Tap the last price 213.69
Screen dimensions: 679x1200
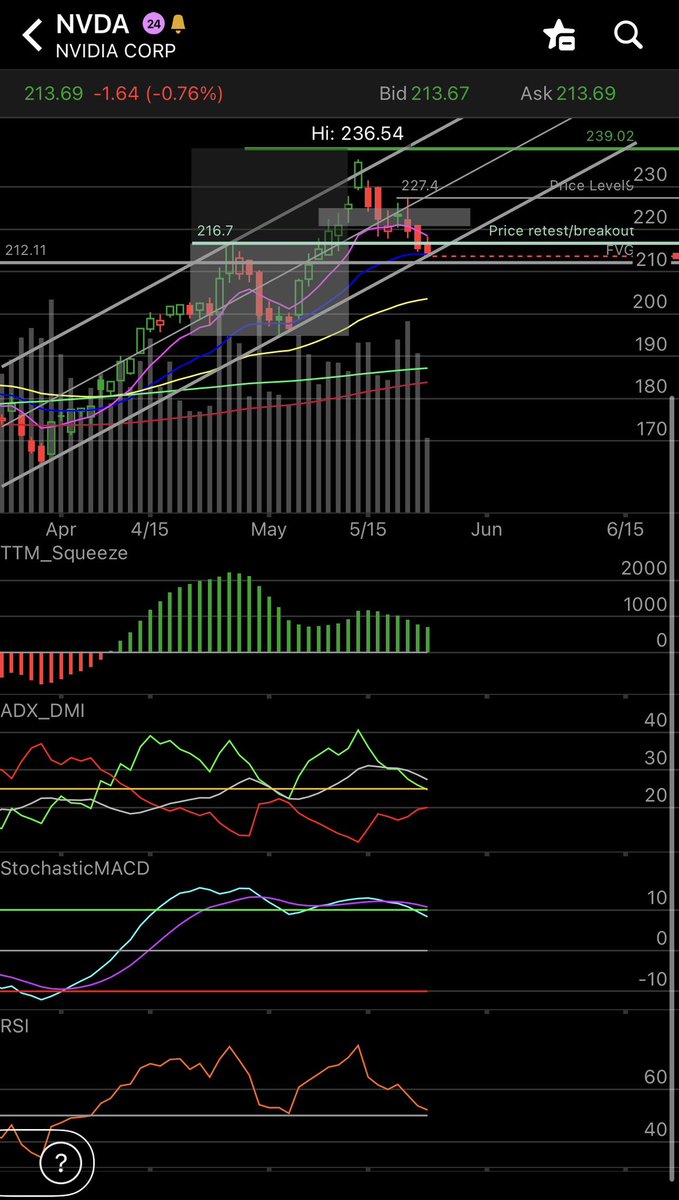(x=54, y=94)
